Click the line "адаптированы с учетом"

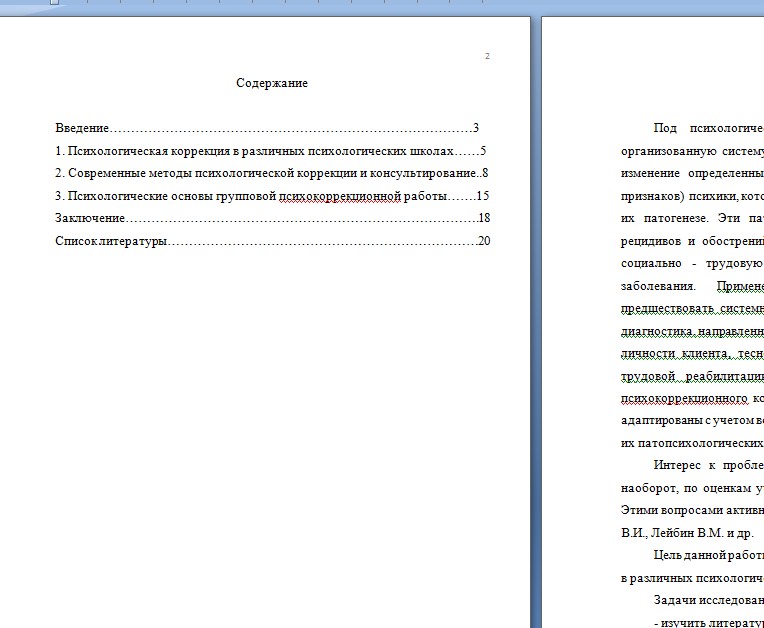point(692,420)
